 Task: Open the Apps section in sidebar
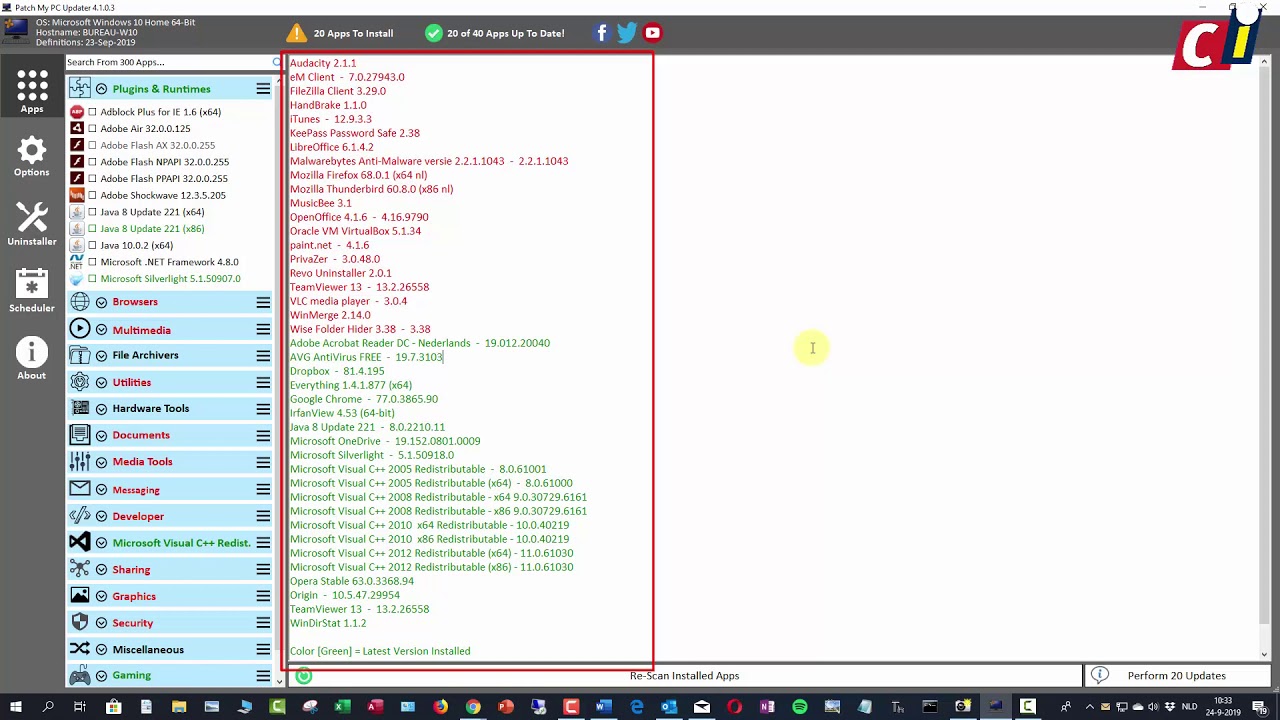pos(32,91)
